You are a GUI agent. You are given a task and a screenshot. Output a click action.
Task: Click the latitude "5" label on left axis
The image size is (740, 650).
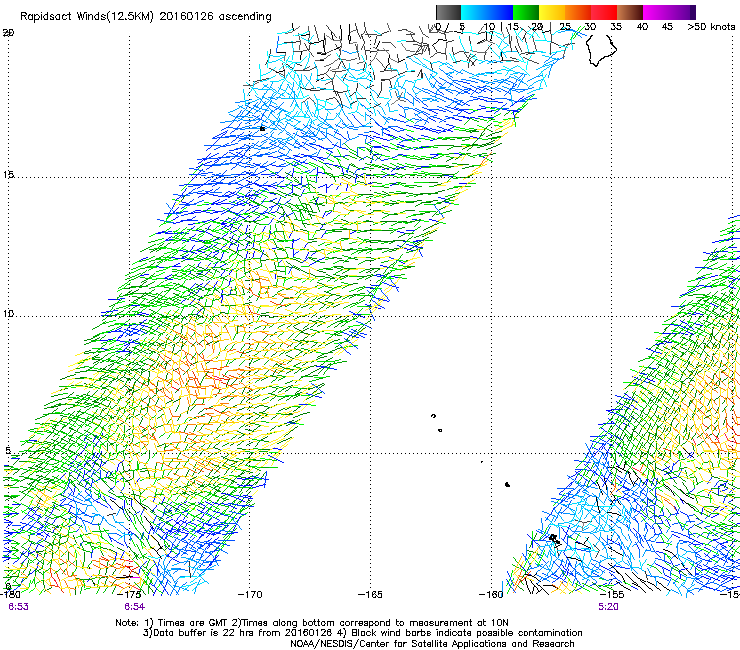tap(8, 451)
